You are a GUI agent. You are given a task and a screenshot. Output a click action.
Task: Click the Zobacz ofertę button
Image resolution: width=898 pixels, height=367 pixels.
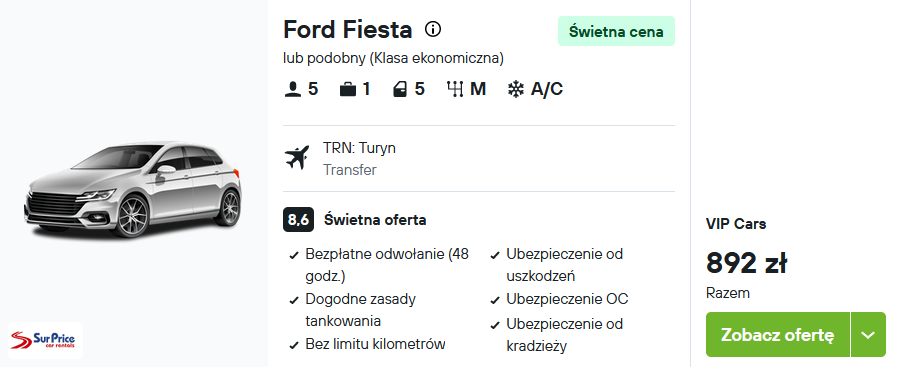pyautogui.click(x=778, y=334)
